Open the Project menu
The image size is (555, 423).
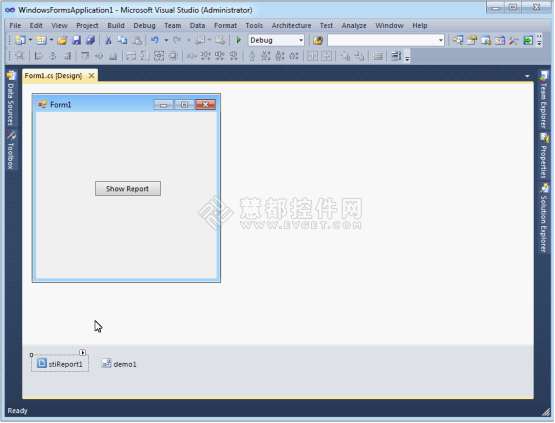coord(87,25)
